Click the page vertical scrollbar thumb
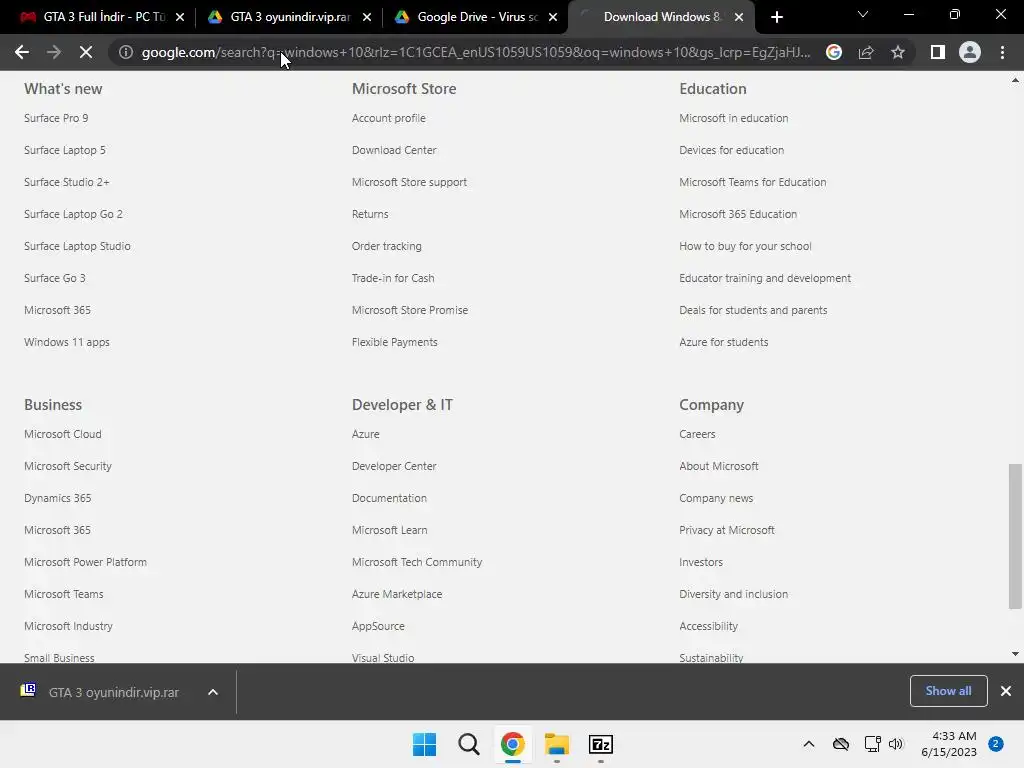 pos(1015,536)
